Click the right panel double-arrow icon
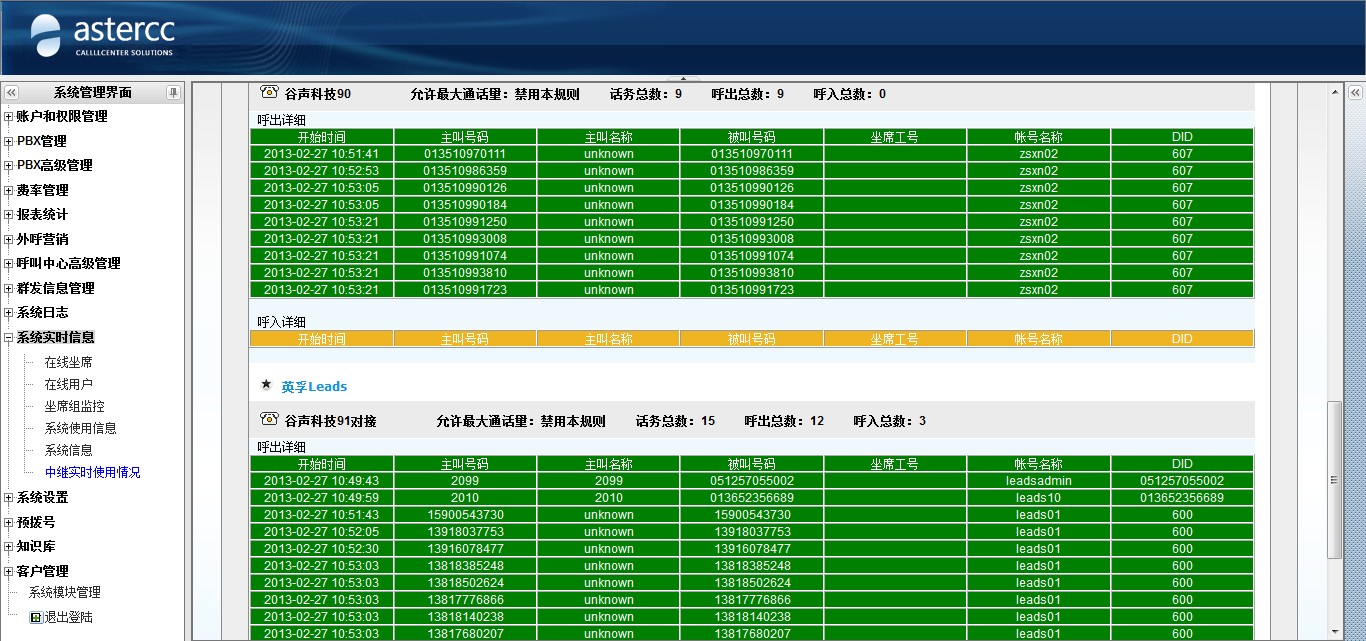The height and width of the screenshot is (641, 1366). point(1355,92)
